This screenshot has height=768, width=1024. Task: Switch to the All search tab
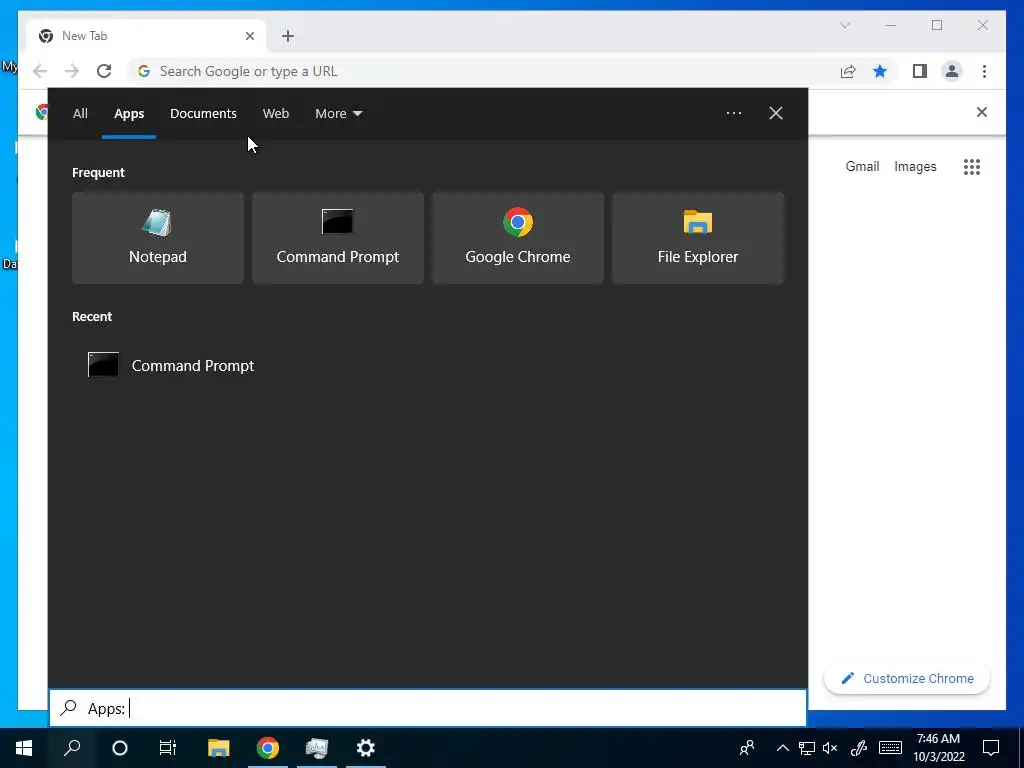click(x=80, y=114)
